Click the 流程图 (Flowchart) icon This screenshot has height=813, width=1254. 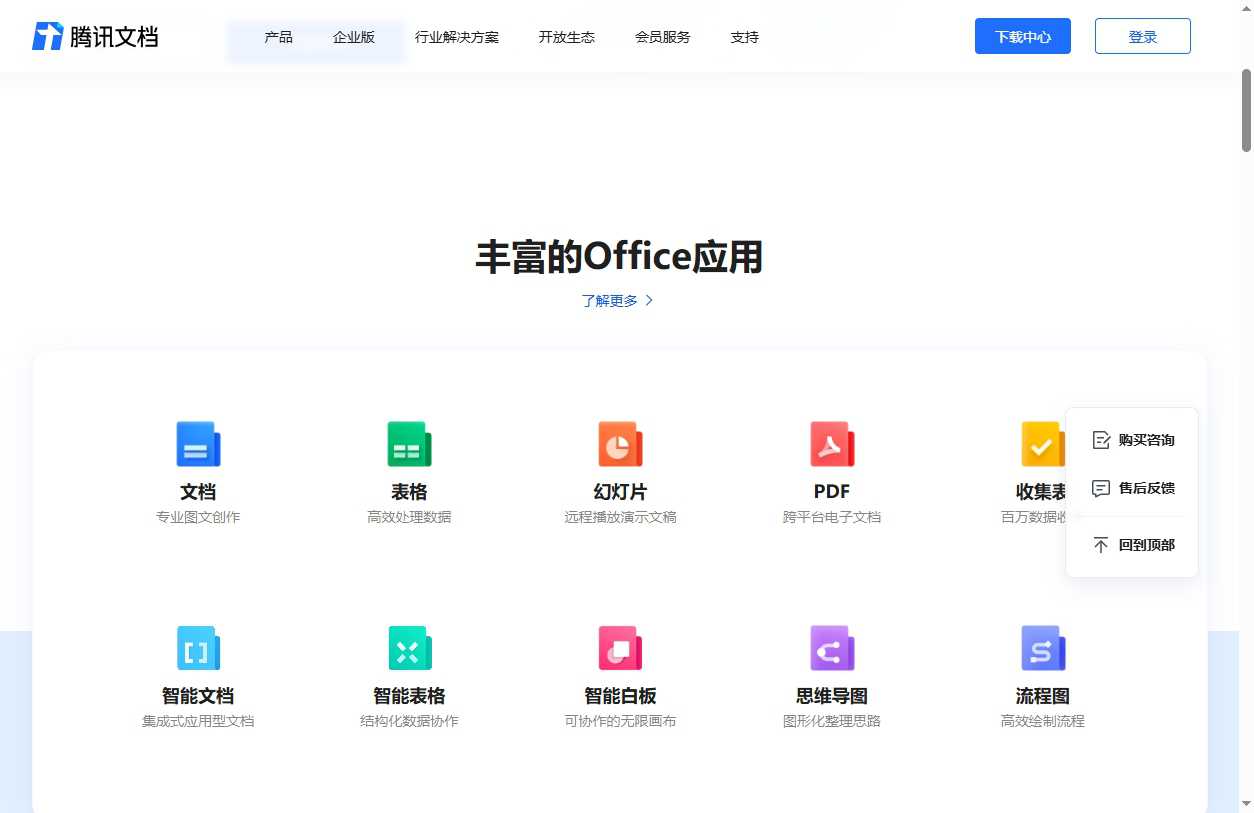tap(1043, 647)
